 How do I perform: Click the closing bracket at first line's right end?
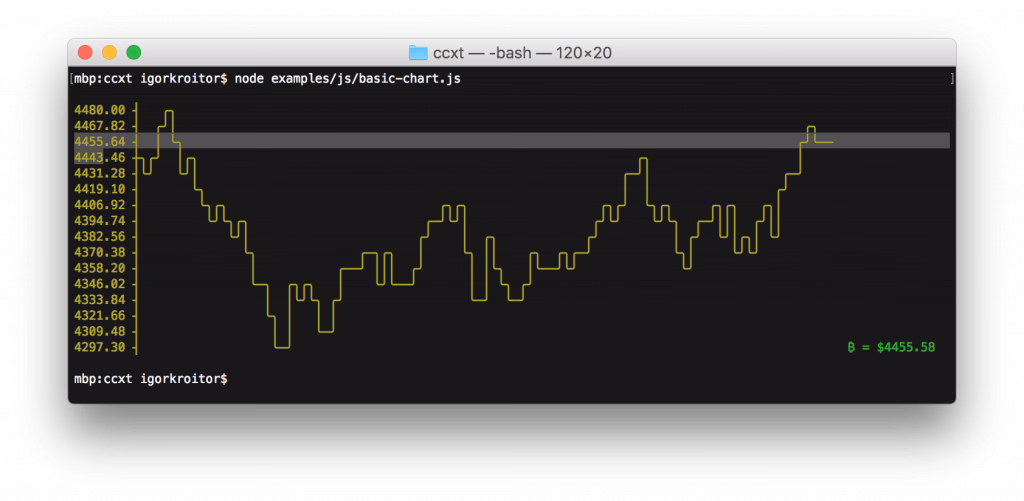(x=951, y=78)
